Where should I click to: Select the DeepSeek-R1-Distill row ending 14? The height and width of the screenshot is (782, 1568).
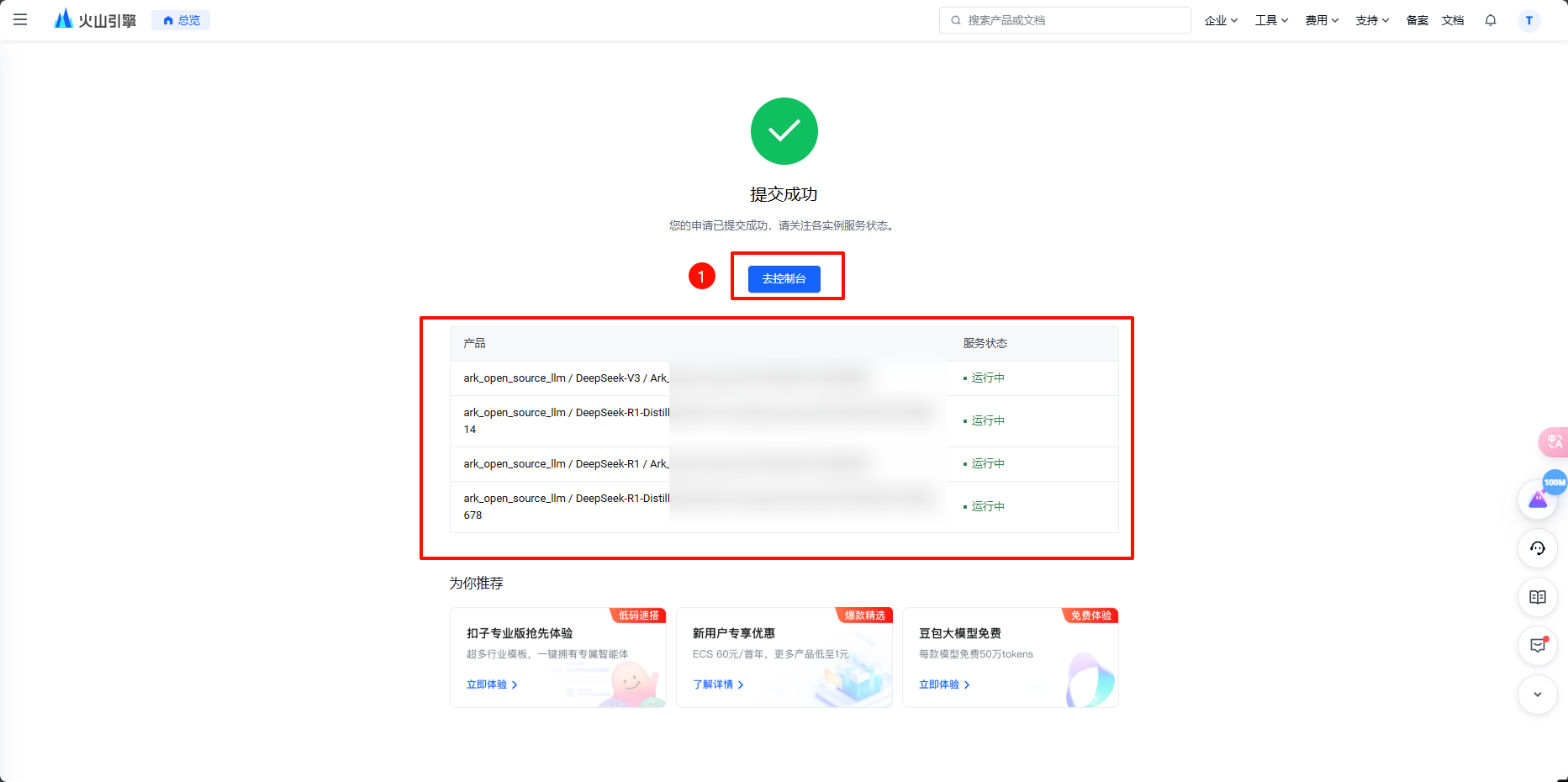click(x=784, y=421)
